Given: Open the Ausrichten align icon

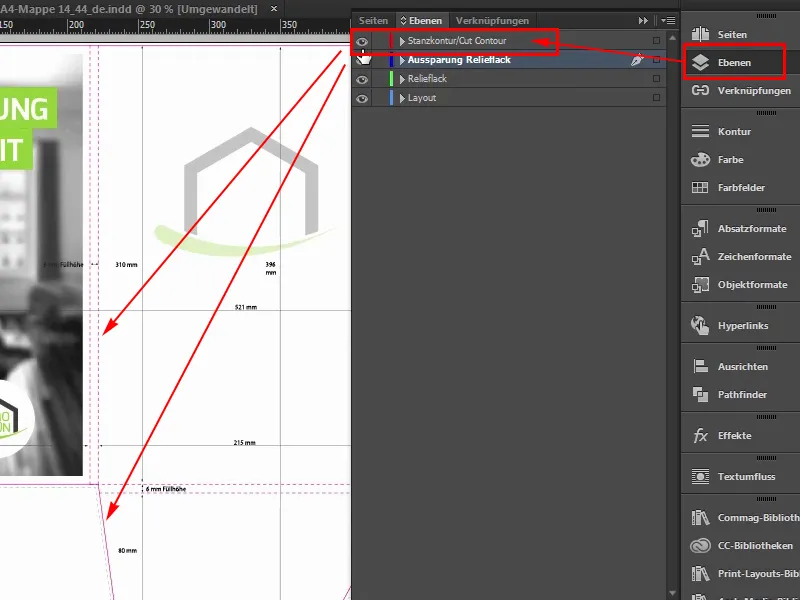Looking at the screenshot, I should pos(700,366).
